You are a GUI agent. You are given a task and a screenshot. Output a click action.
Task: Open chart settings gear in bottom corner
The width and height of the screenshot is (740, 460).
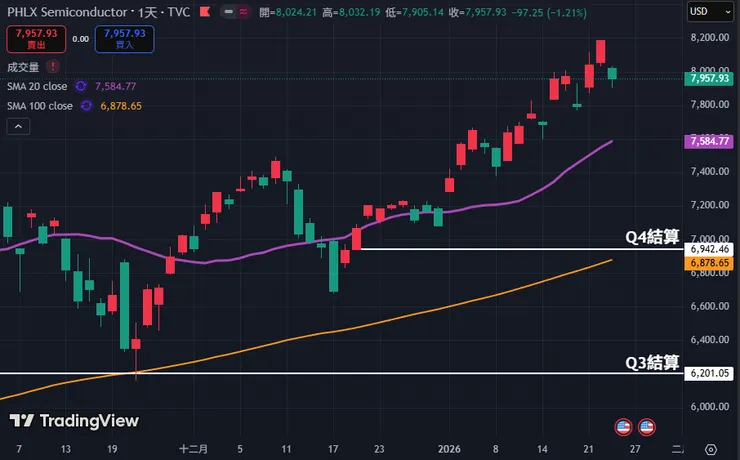[x=711, y=449]
